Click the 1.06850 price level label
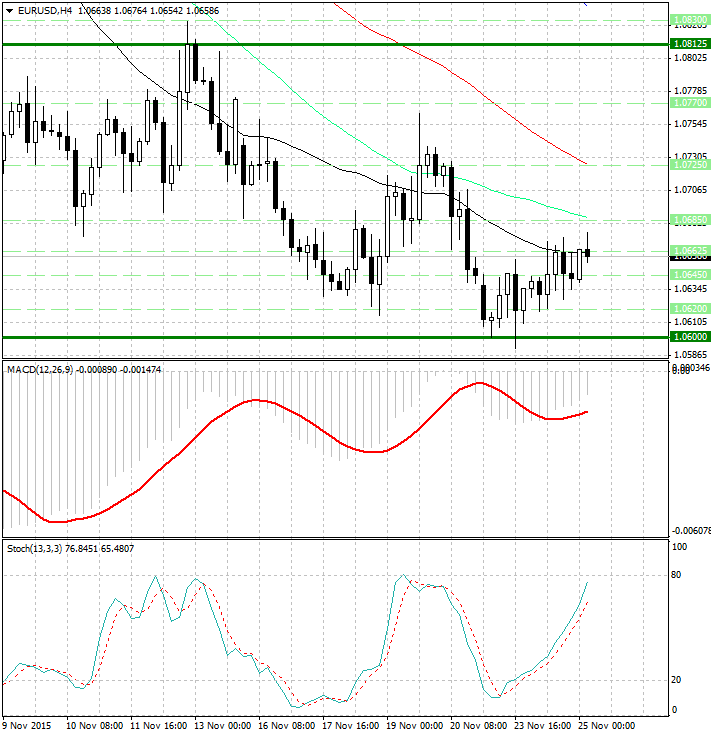The height and width of the screenshot is (734, 711). pos(690,220)
